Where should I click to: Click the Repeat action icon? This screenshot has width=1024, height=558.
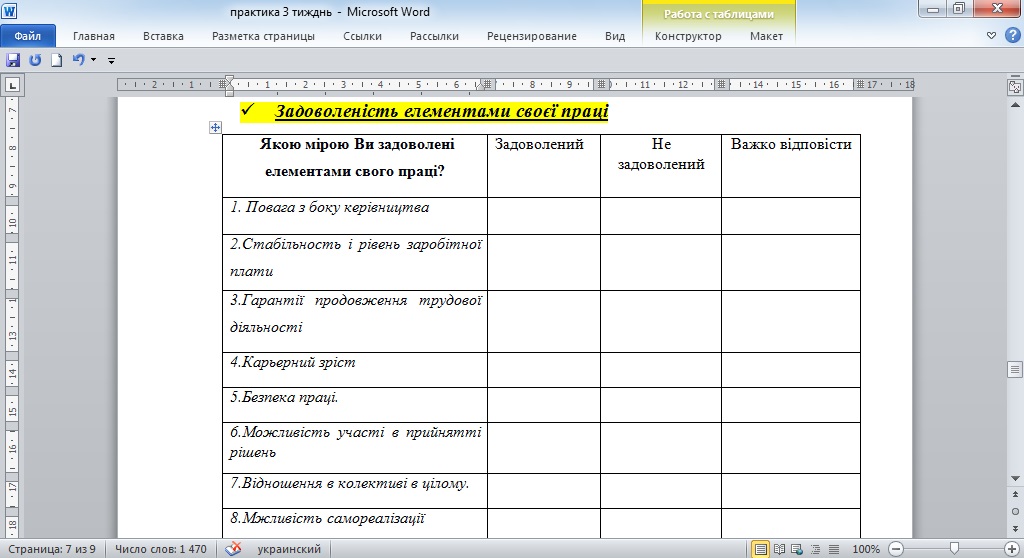[35, 60]
